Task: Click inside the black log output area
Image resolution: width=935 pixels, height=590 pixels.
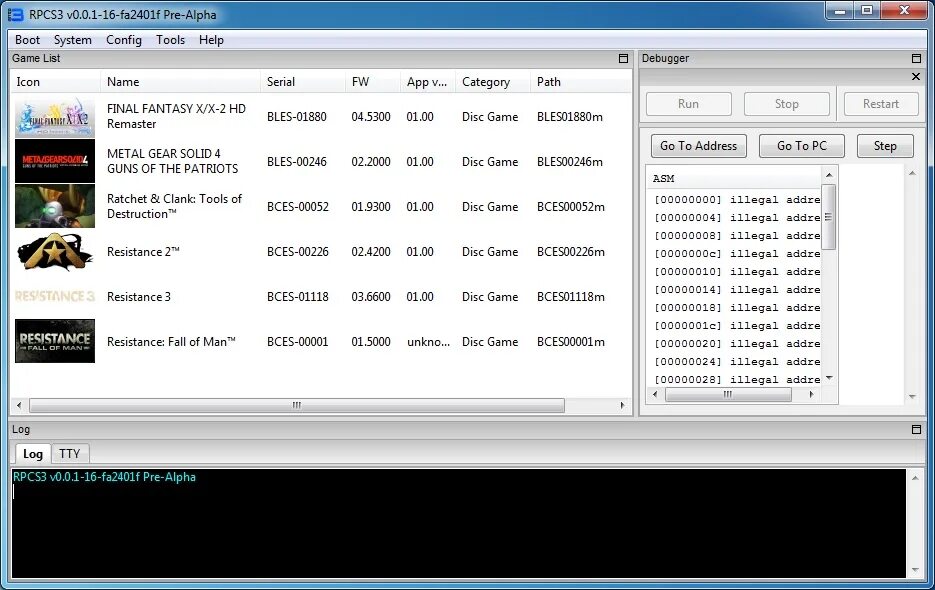Action: coord(459,524)
